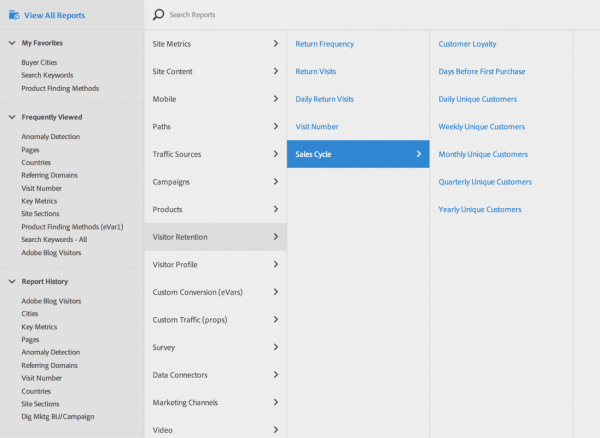
Task: Expand the Campaigns chevron arrow
Action: pos(276,181)
